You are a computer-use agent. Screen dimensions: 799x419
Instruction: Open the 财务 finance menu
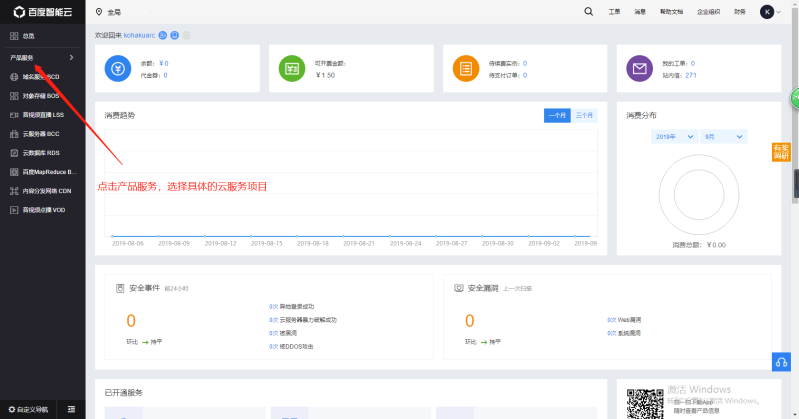[740, 12]
